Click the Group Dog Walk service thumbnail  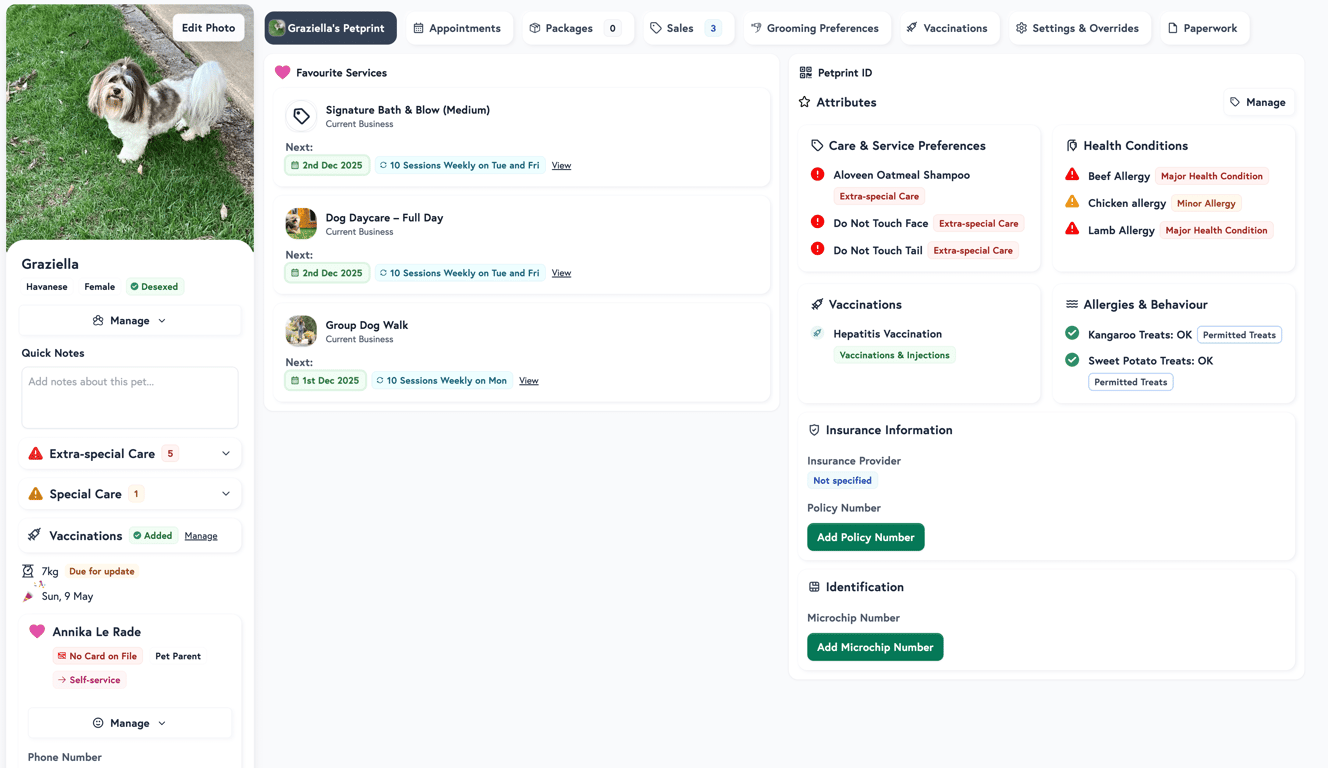[301, 331]
